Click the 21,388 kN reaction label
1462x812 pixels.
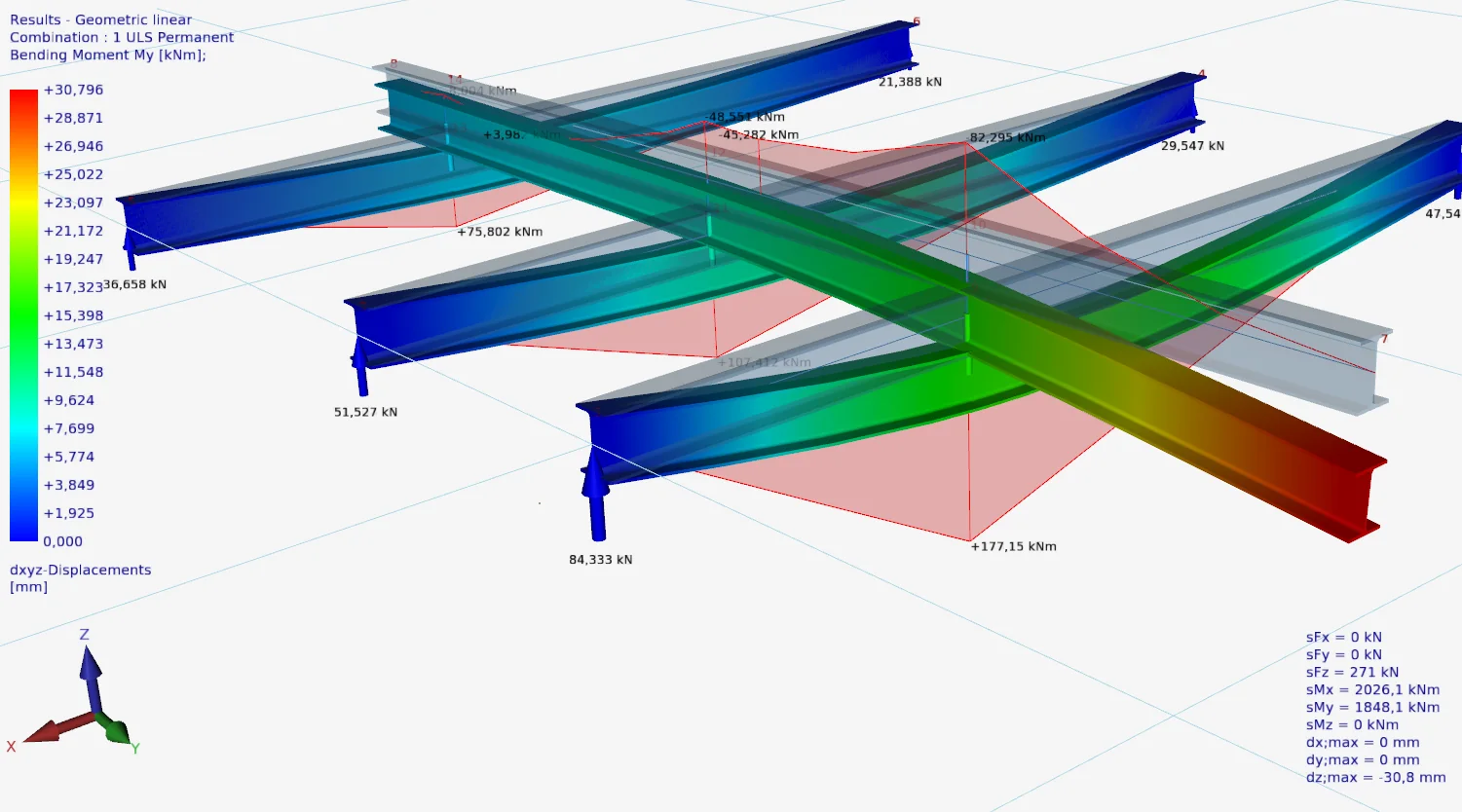(x=910, y=82)
